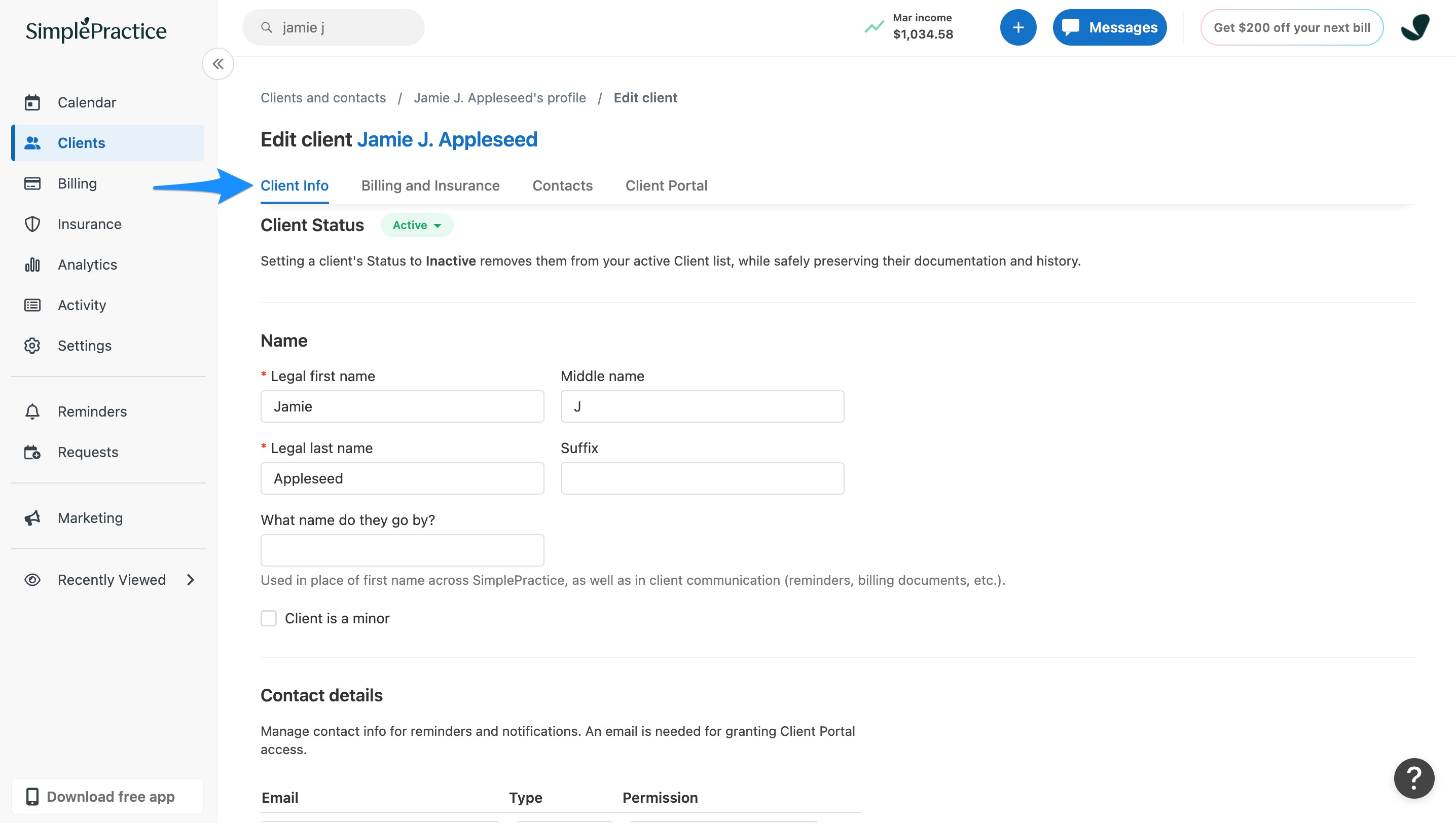
Task: Open Settings from the sidebar
Action: (x=107, y=346)
